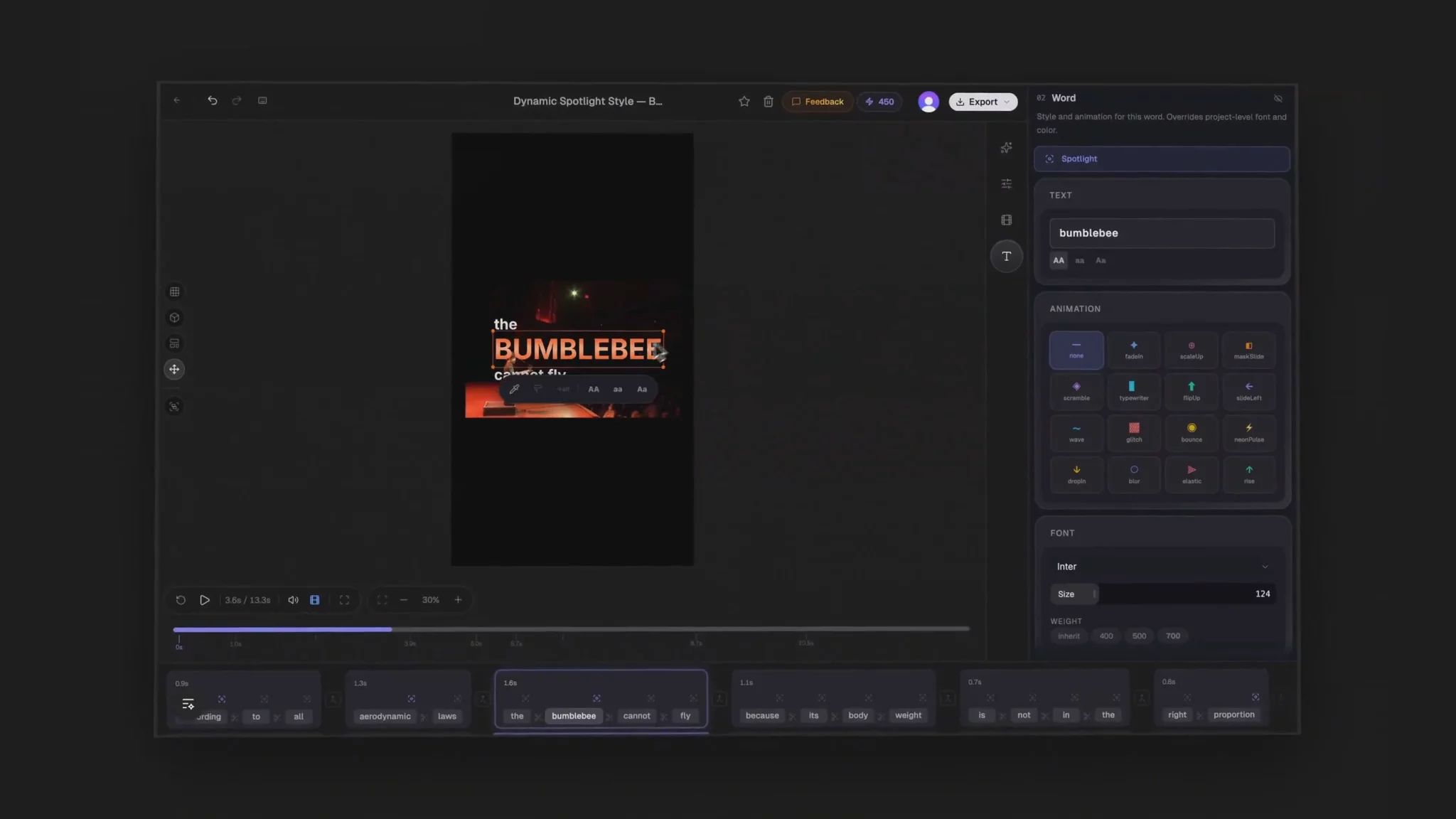The height and width of the screenshot is (819, 1456).
Task: Mute the audio volume
Action: point(293,600)
